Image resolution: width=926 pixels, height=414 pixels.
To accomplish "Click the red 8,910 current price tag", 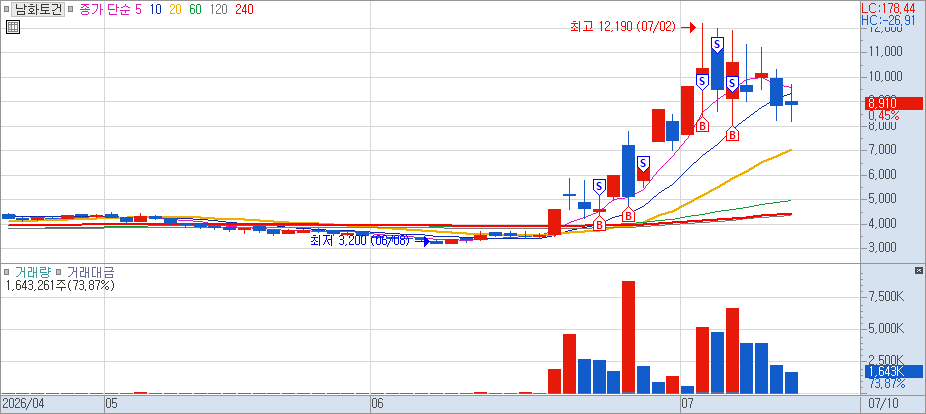I will 893,103.
